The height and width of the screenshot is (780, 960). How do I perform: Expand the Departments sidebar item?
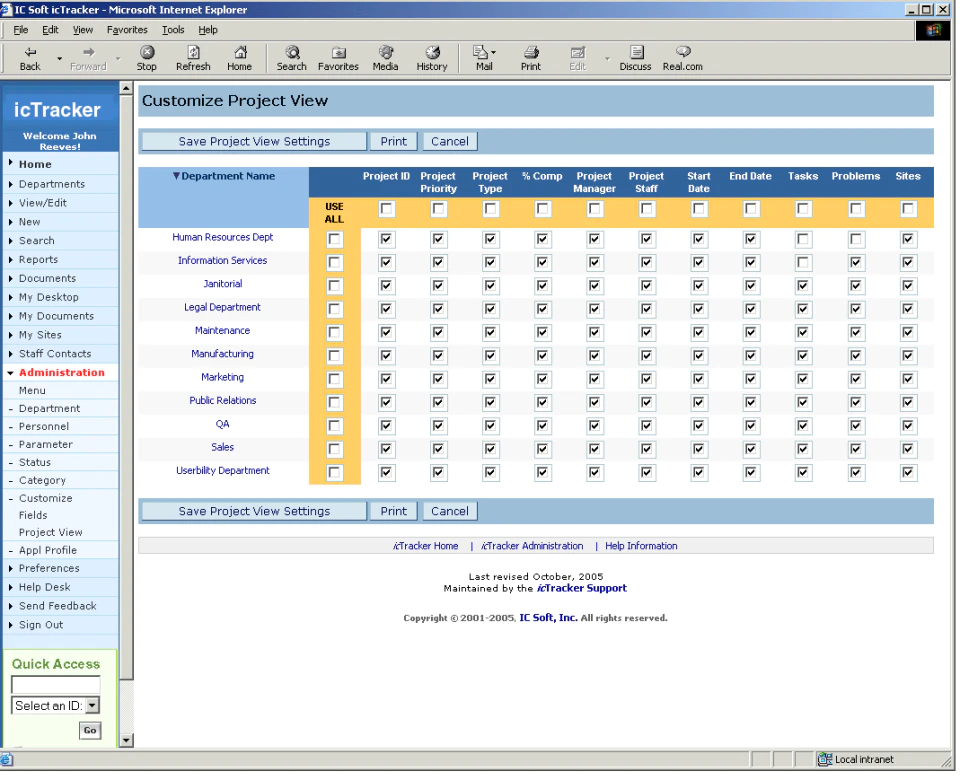click(51, 184)
